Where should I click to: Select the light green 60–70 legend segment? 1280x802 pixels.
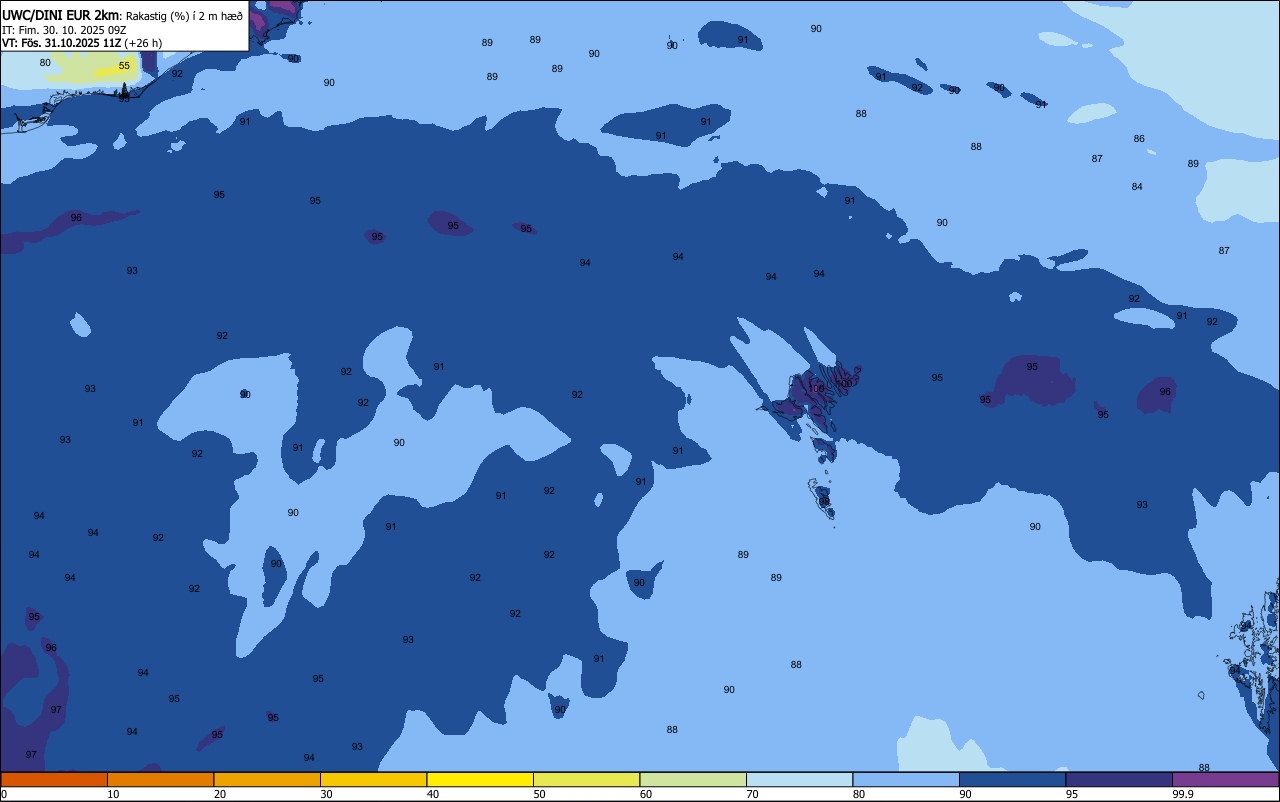693,779
